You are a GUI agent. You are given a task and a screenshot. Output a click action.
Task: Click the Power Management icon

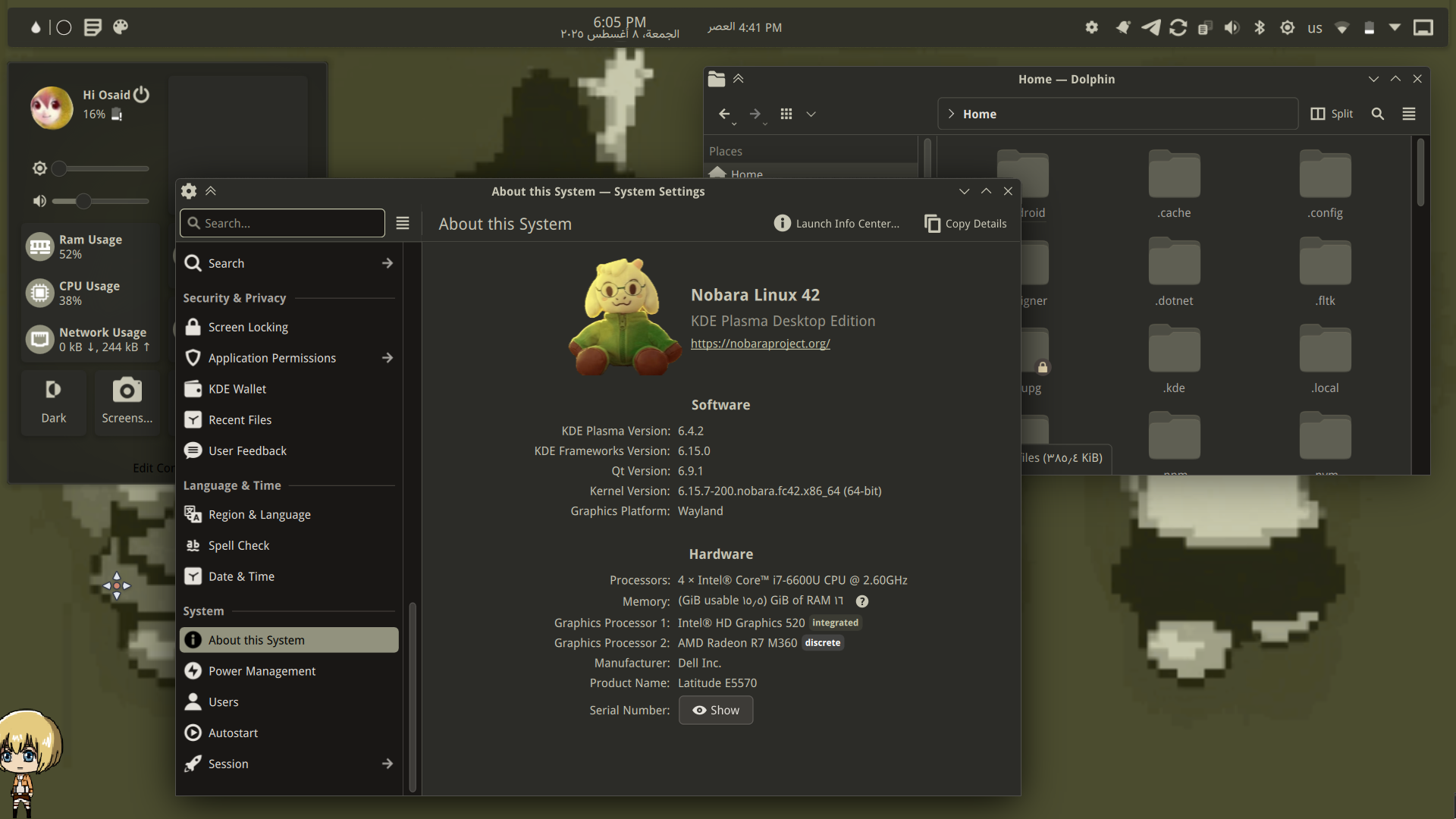[193, 671]
